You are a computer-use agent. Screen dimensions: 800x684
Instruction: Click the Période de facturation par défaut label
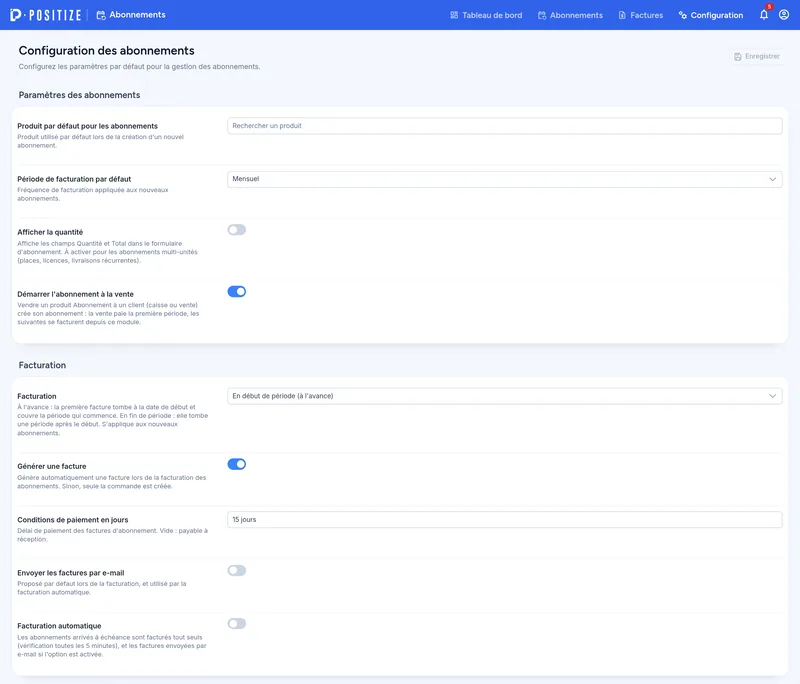click(74, 179)
